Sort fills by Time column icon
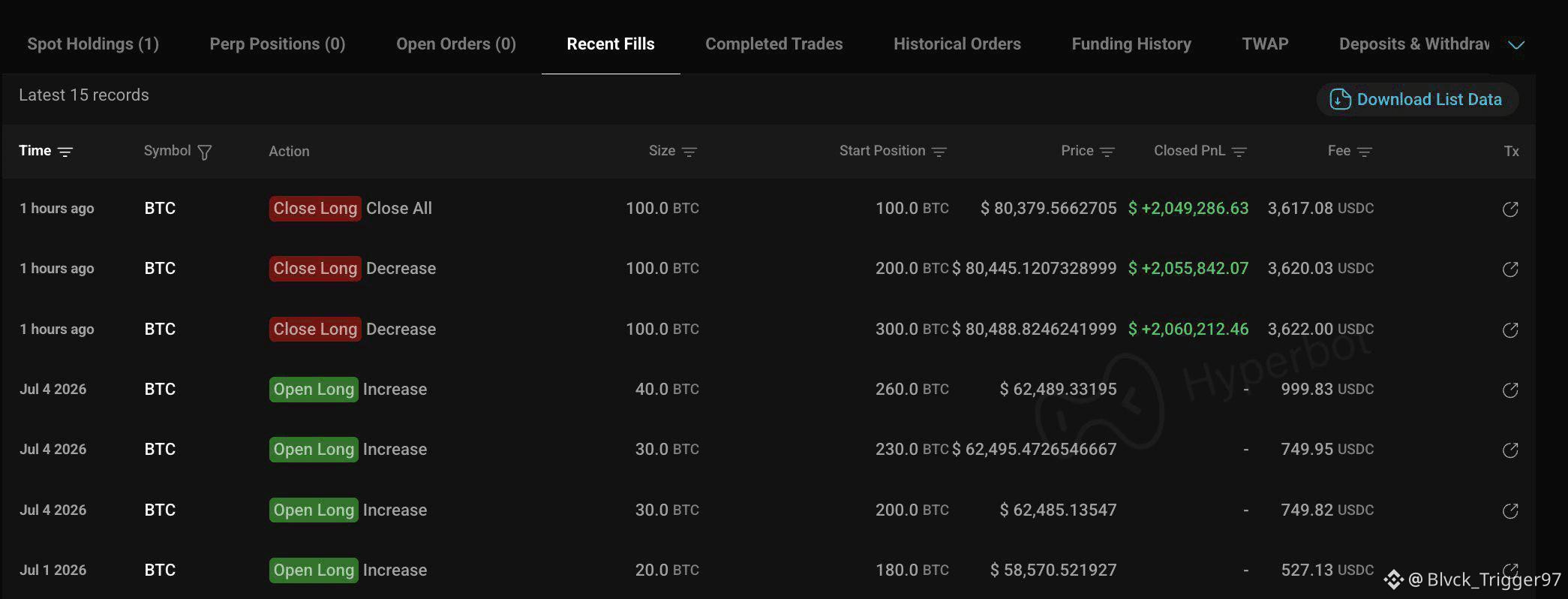The width and height of the screenshot is (1568, 599). tap(65, 152)
